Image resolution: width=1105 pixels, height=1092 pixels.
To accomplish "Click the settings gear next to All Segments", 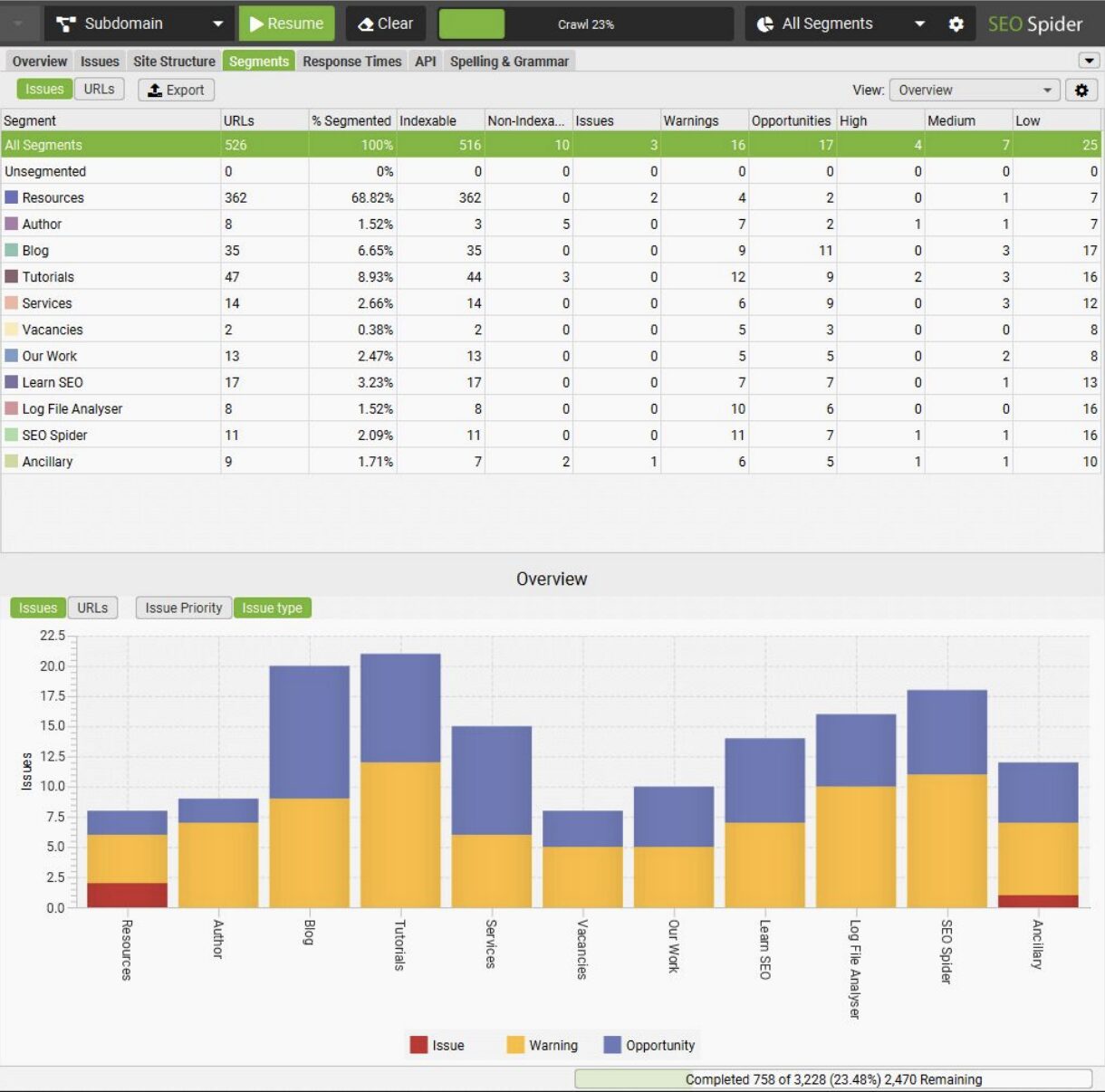I will [956, 24].
